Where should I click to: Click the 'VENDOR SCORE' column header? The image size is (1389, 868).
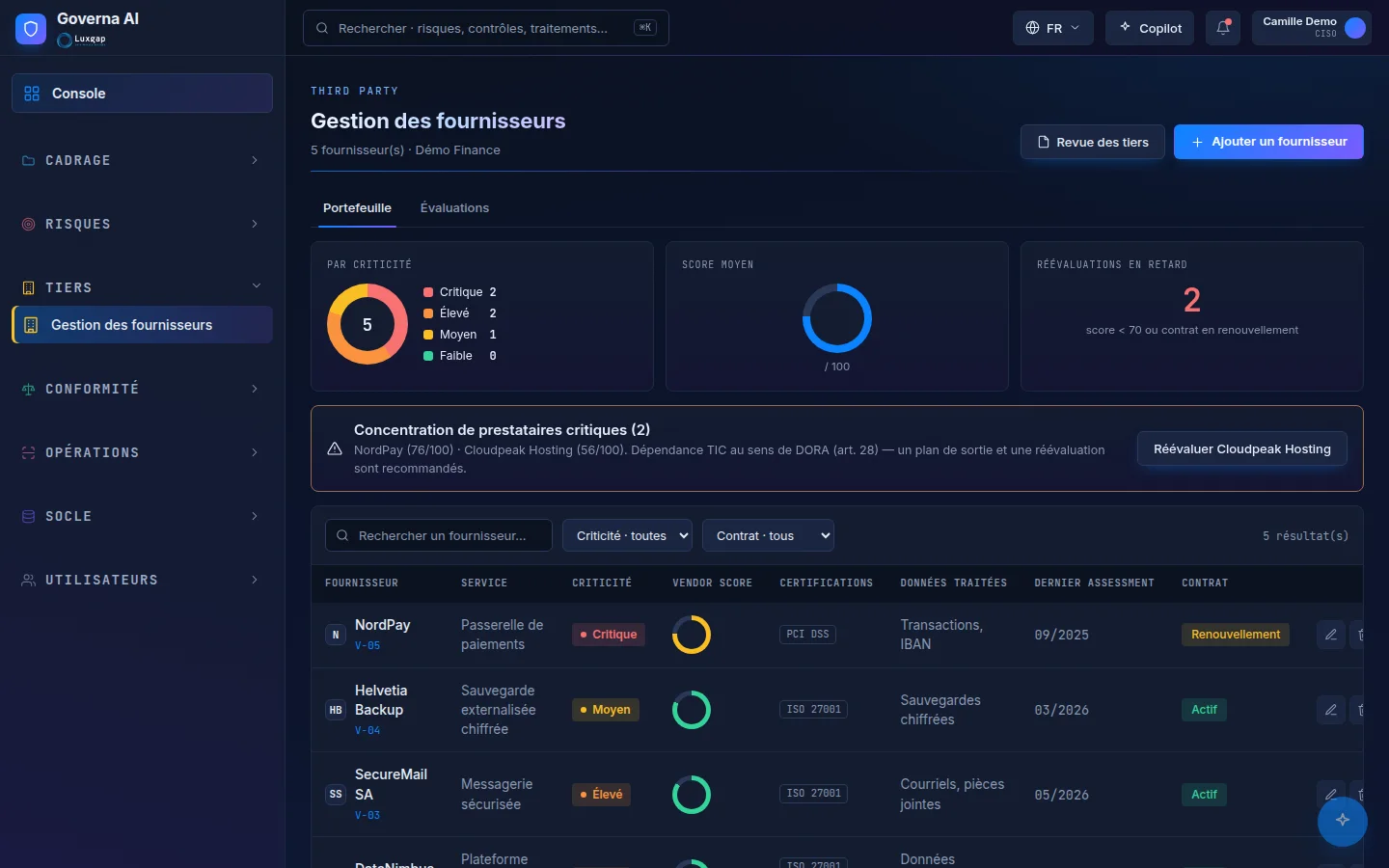point(712,583)
